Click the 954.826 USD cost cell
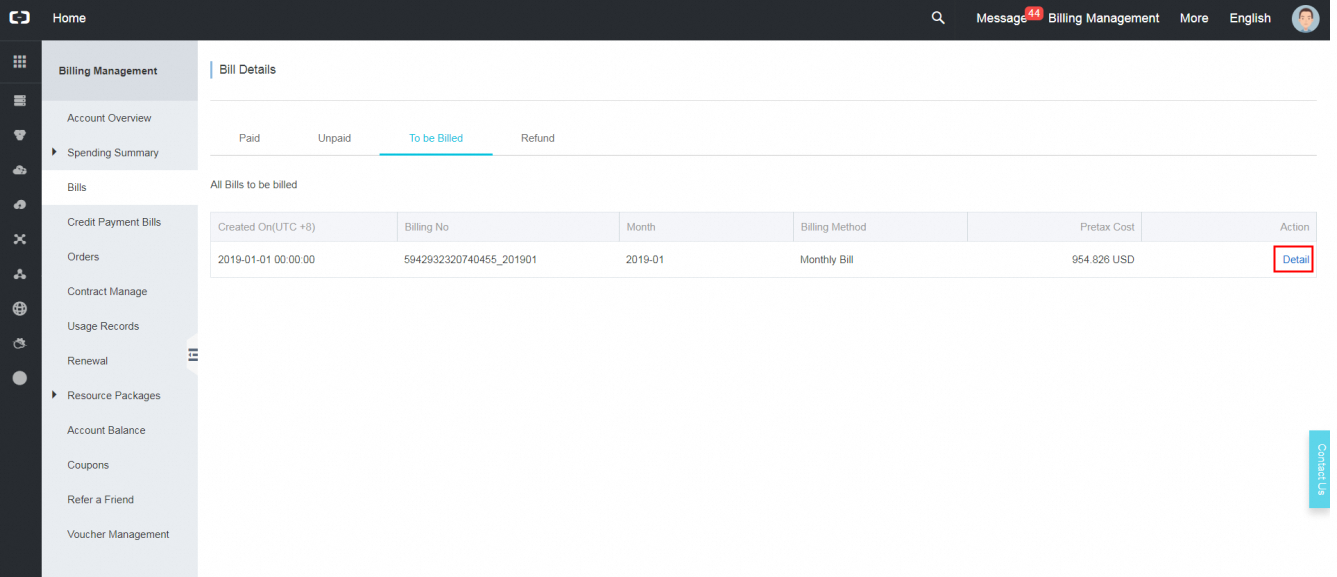The height and width of the screenshot is (577, 1337). pyautogui.click(x=1103, y=259)
